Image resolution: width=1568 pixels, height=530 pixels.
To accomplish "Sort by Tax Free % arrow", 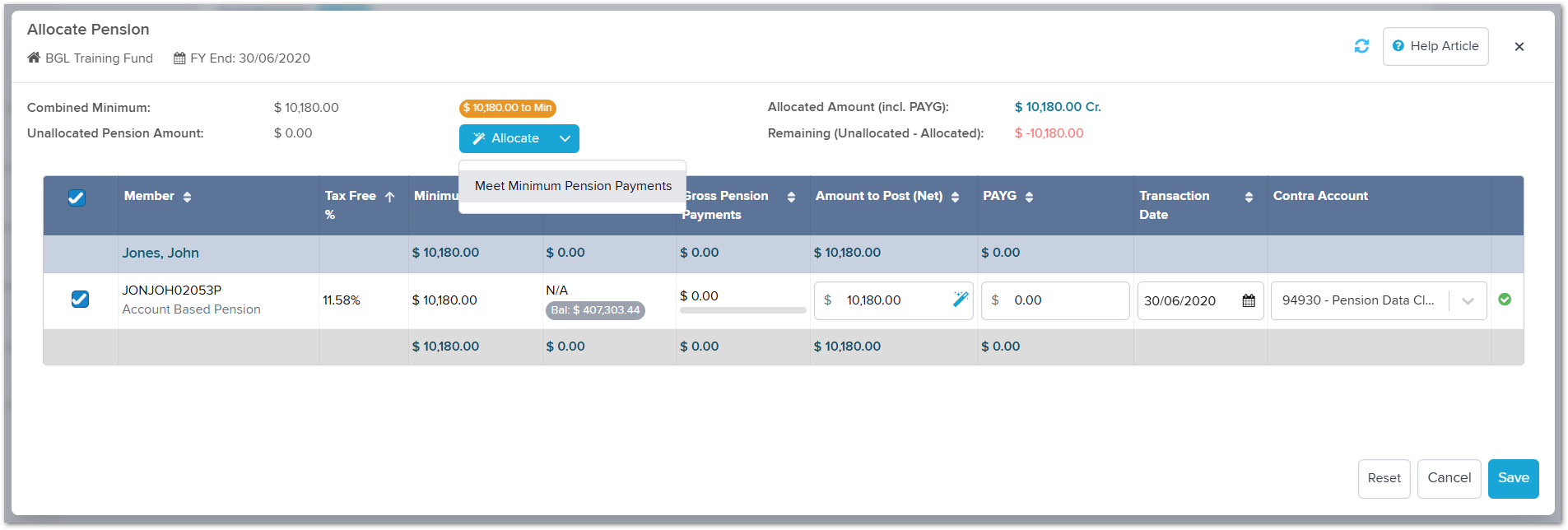I will click(390, 197).
